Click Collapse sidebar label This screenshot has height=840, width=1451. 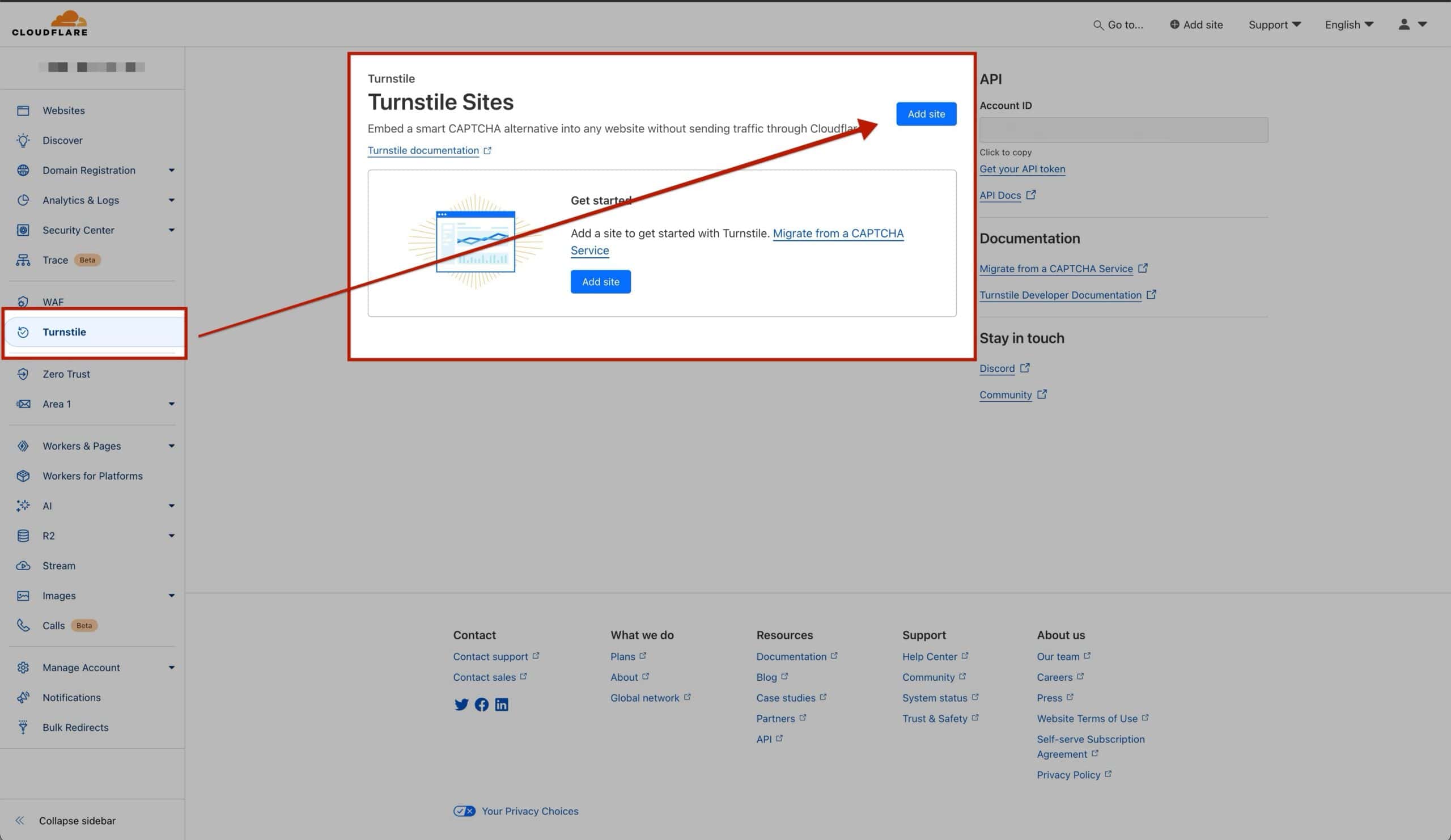pos(77,821)
